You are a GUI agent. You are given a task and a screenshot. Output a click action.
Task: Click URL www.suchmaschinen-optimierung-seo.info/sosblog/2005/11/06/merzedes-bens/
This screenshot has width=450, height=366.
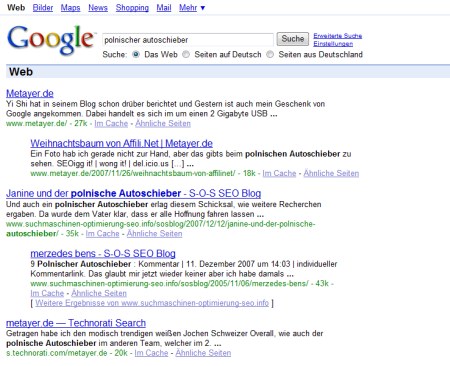[169, 284]
